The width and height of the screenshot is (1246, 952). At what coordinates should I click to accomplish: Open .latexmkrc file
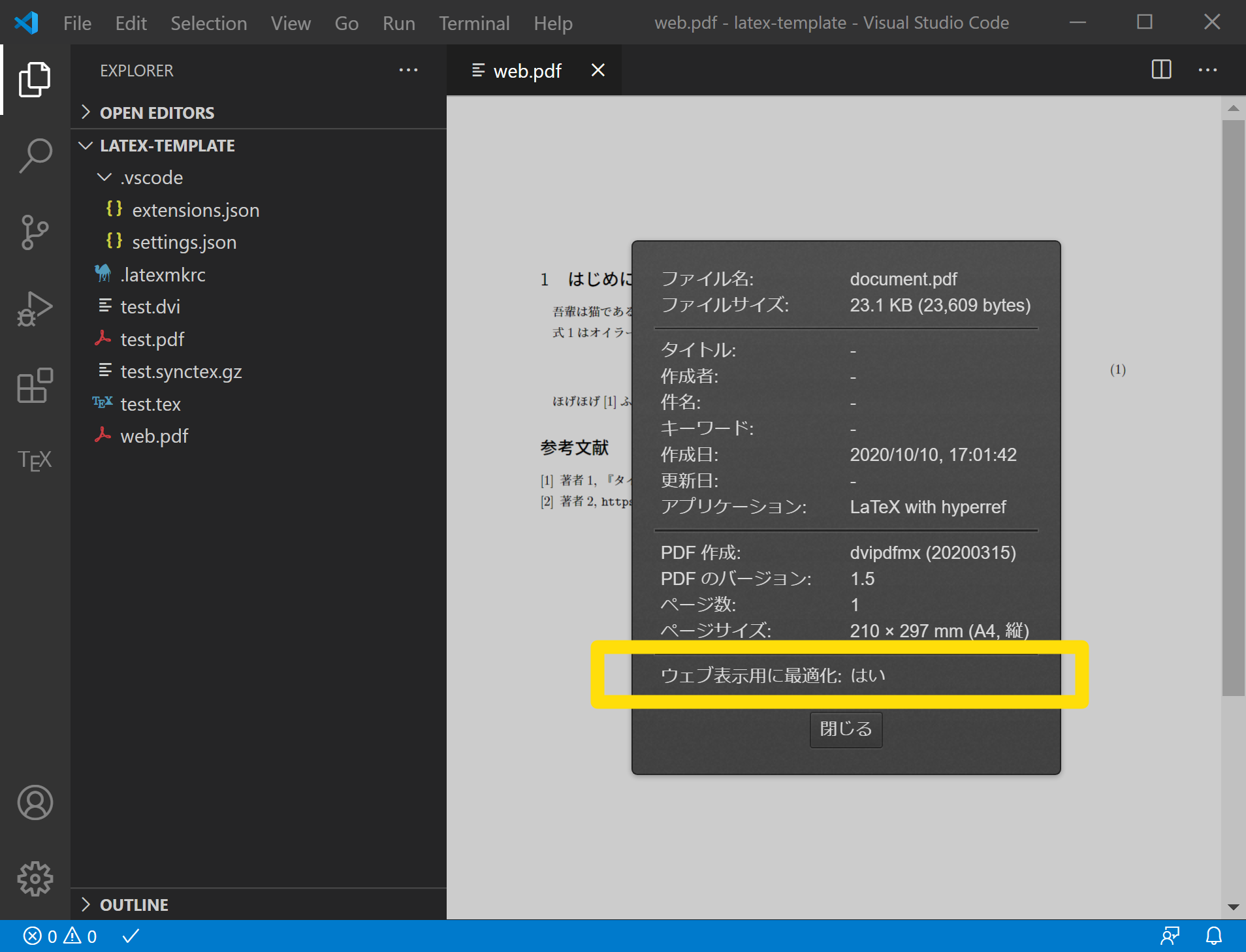[259, 275]
